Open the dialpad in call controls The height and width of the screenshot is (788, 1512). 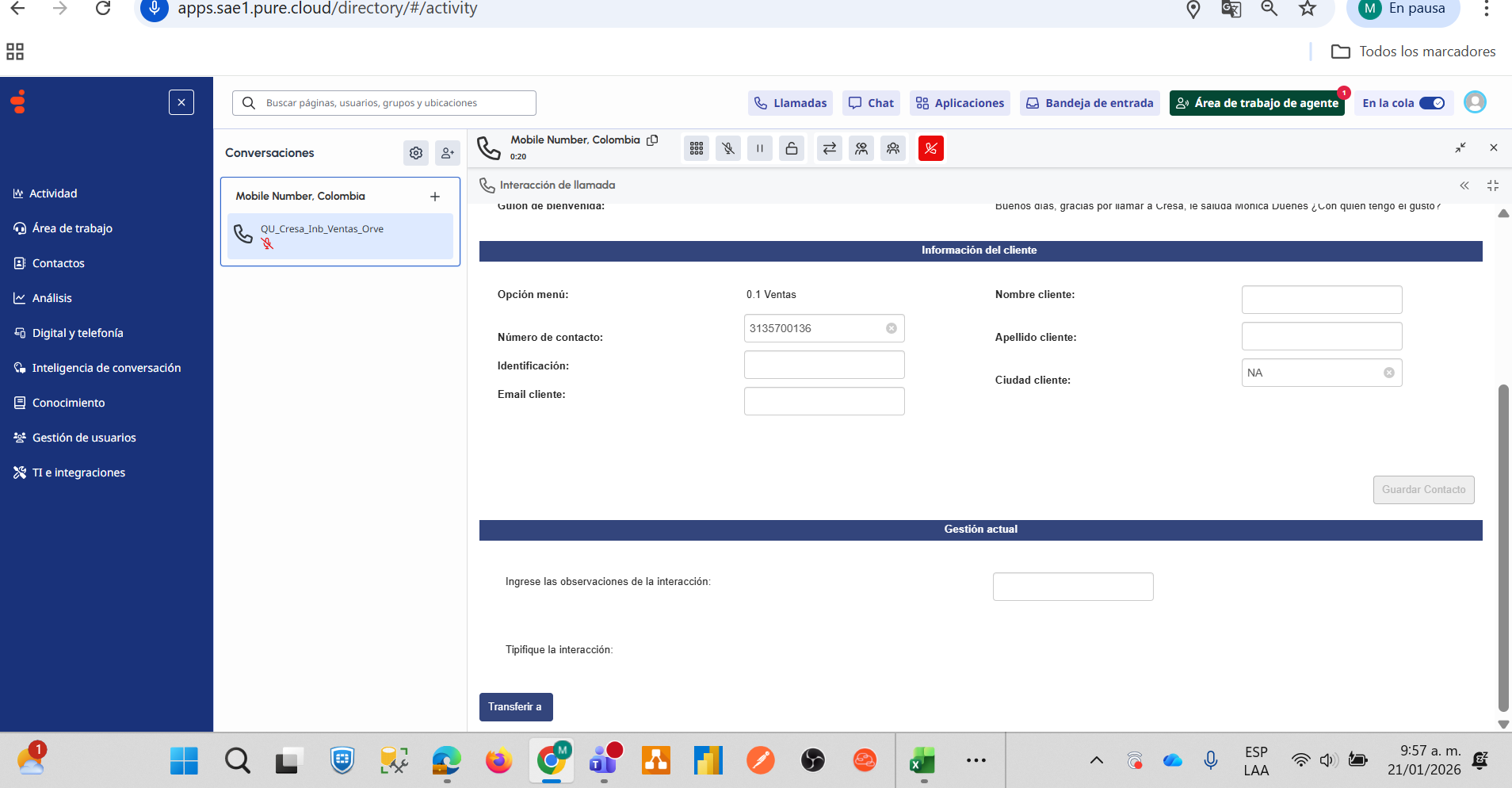coord(697,148)
